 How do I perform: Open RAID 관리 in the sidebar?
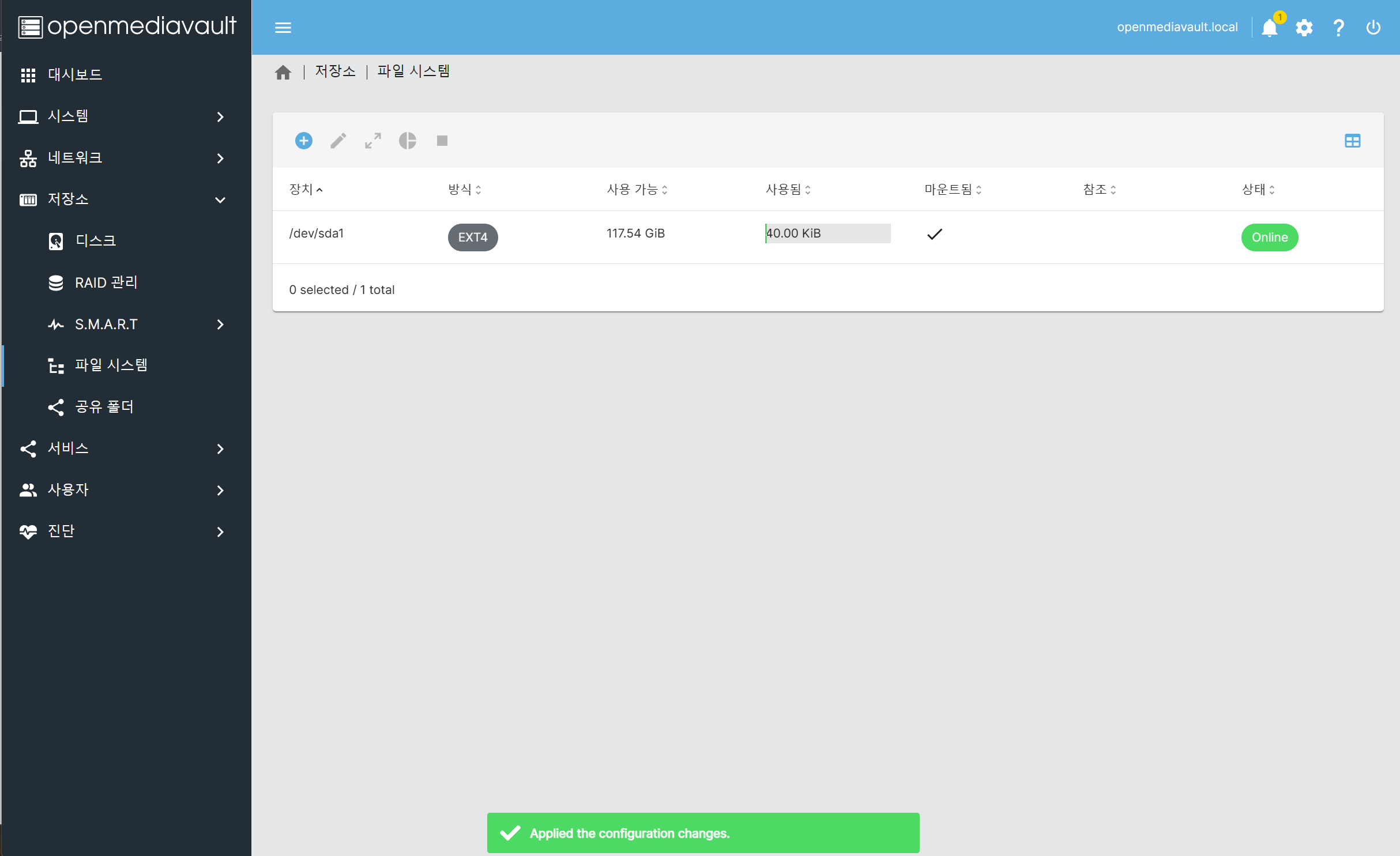click(127, 282)
